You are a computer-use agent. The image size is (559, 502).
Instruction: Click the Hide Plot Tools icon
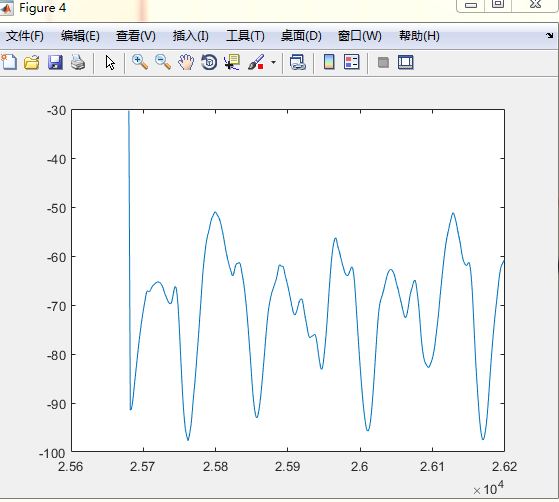[x=383, y=62]
